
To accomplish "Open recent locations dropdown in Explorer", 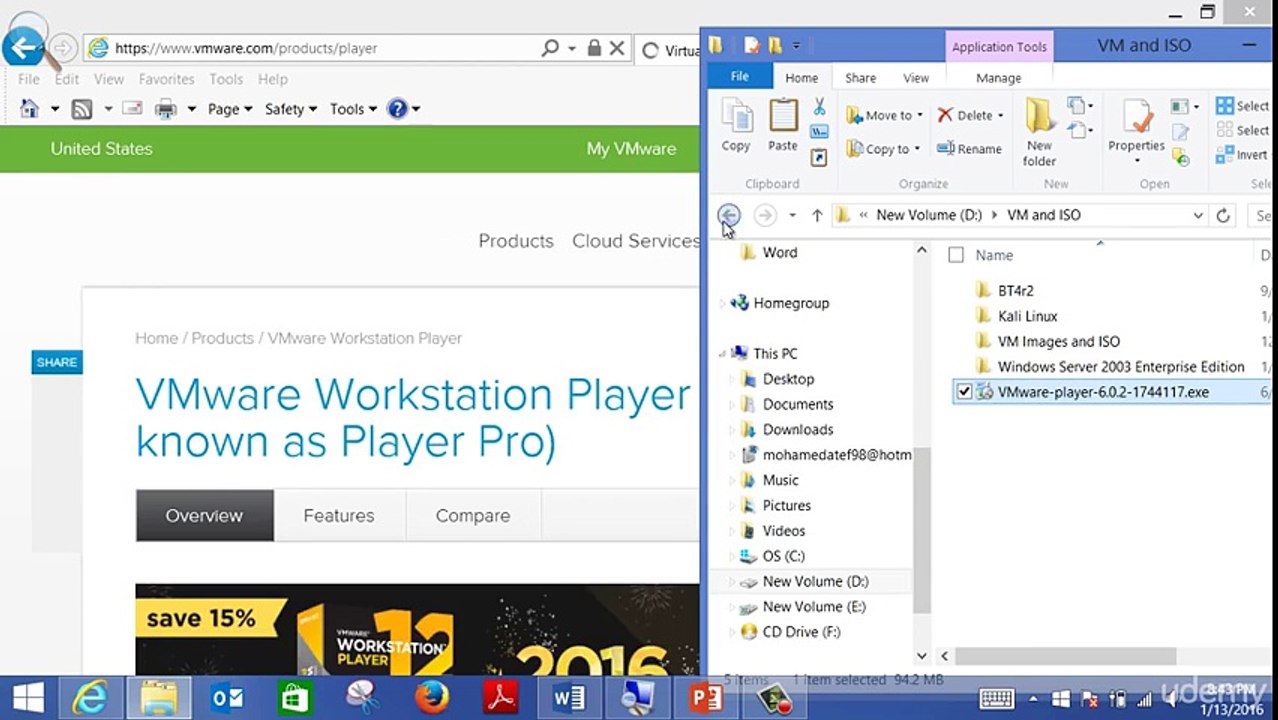I will click(x=792, y=215).
